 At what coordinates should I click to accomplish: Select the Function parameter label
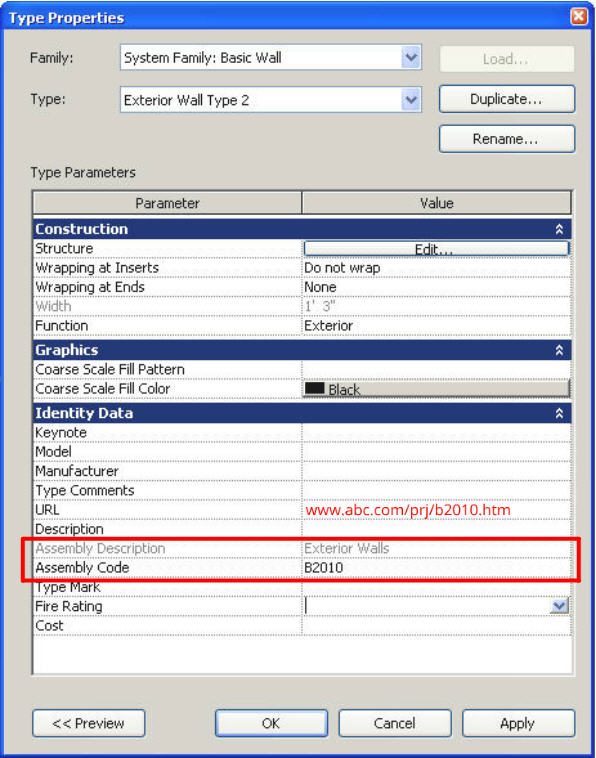(61, 326)
